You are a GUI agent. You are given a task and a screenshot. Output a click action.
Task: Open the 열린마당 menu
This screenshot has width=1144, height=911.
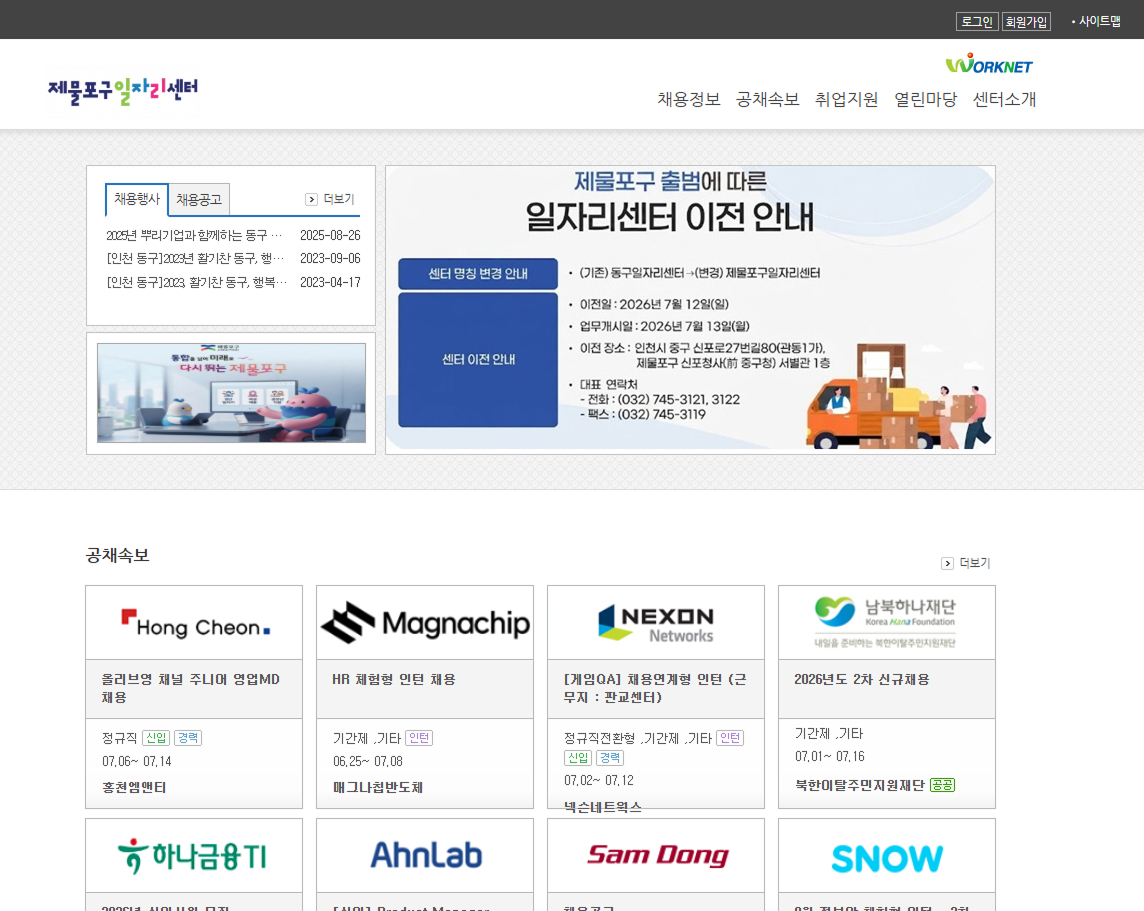coord(925,99)
